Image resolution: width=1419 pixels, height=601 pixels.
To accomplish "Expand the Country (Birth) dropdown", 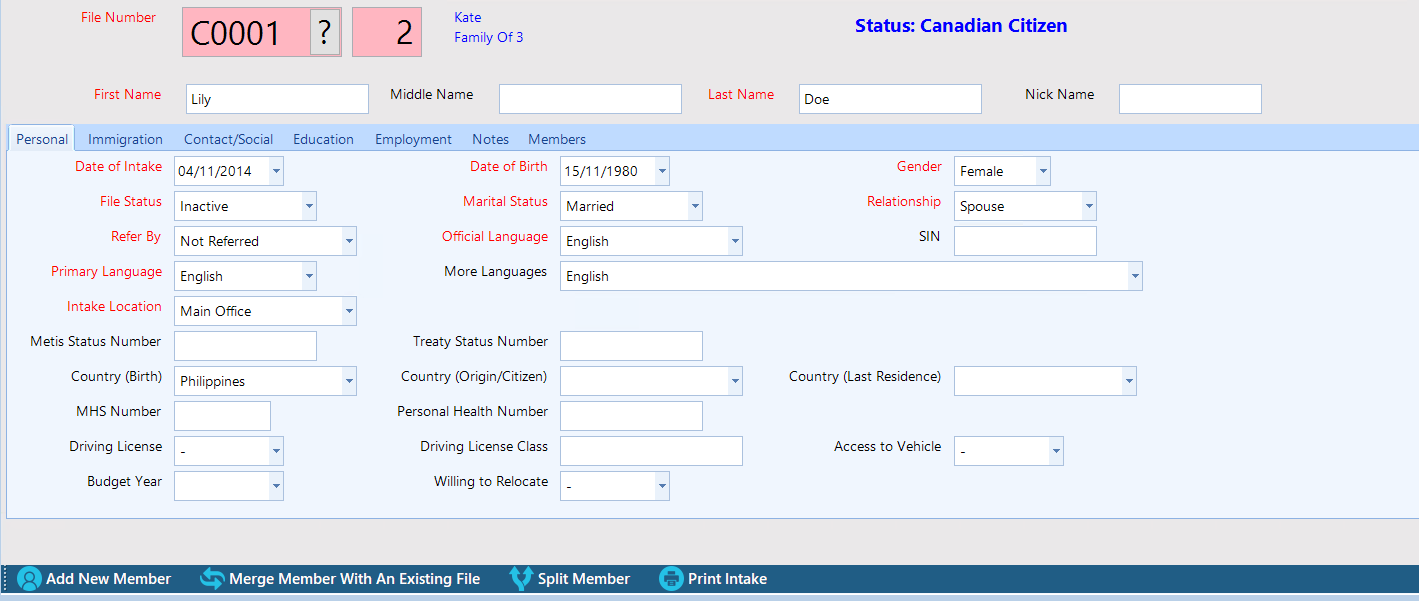I will pos(349,381).
